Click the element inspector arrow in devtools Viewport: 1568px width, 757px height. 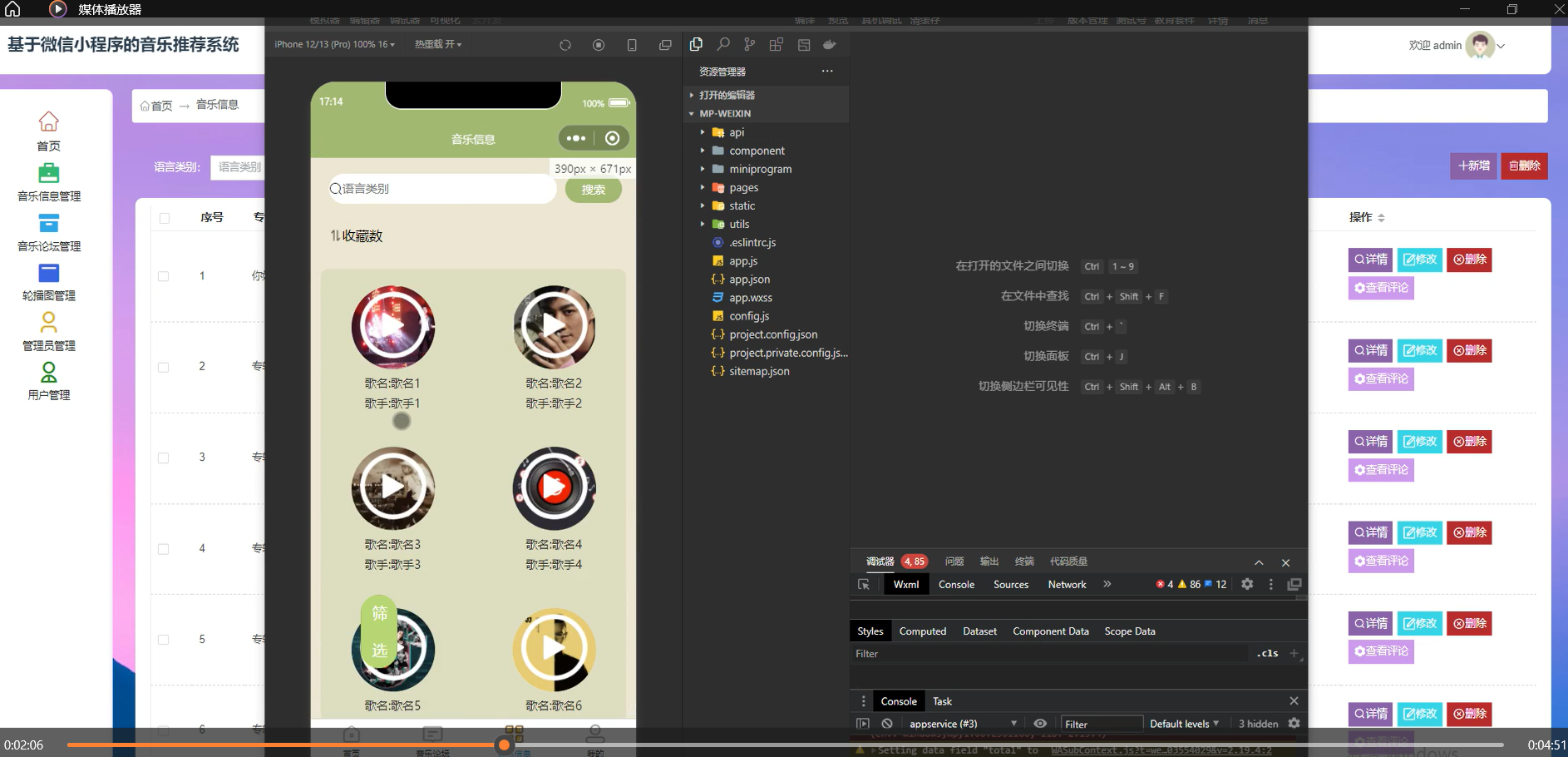[x=864, y=585]
